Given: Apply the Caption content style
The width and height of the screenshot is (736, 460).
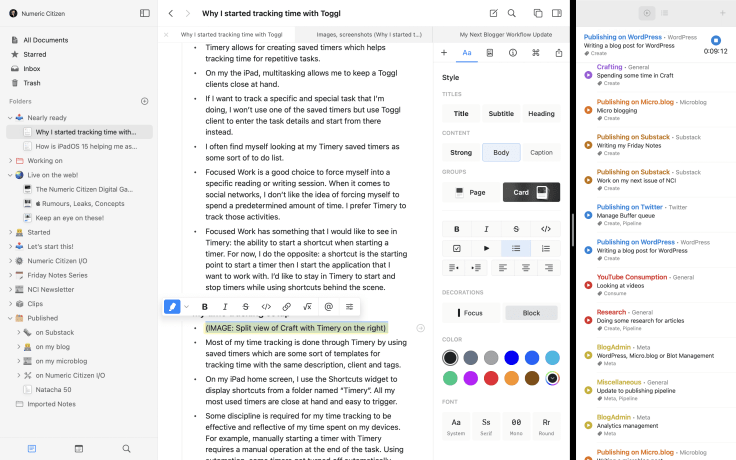Looking at the screenshot, I should click(x=541, y=153).
